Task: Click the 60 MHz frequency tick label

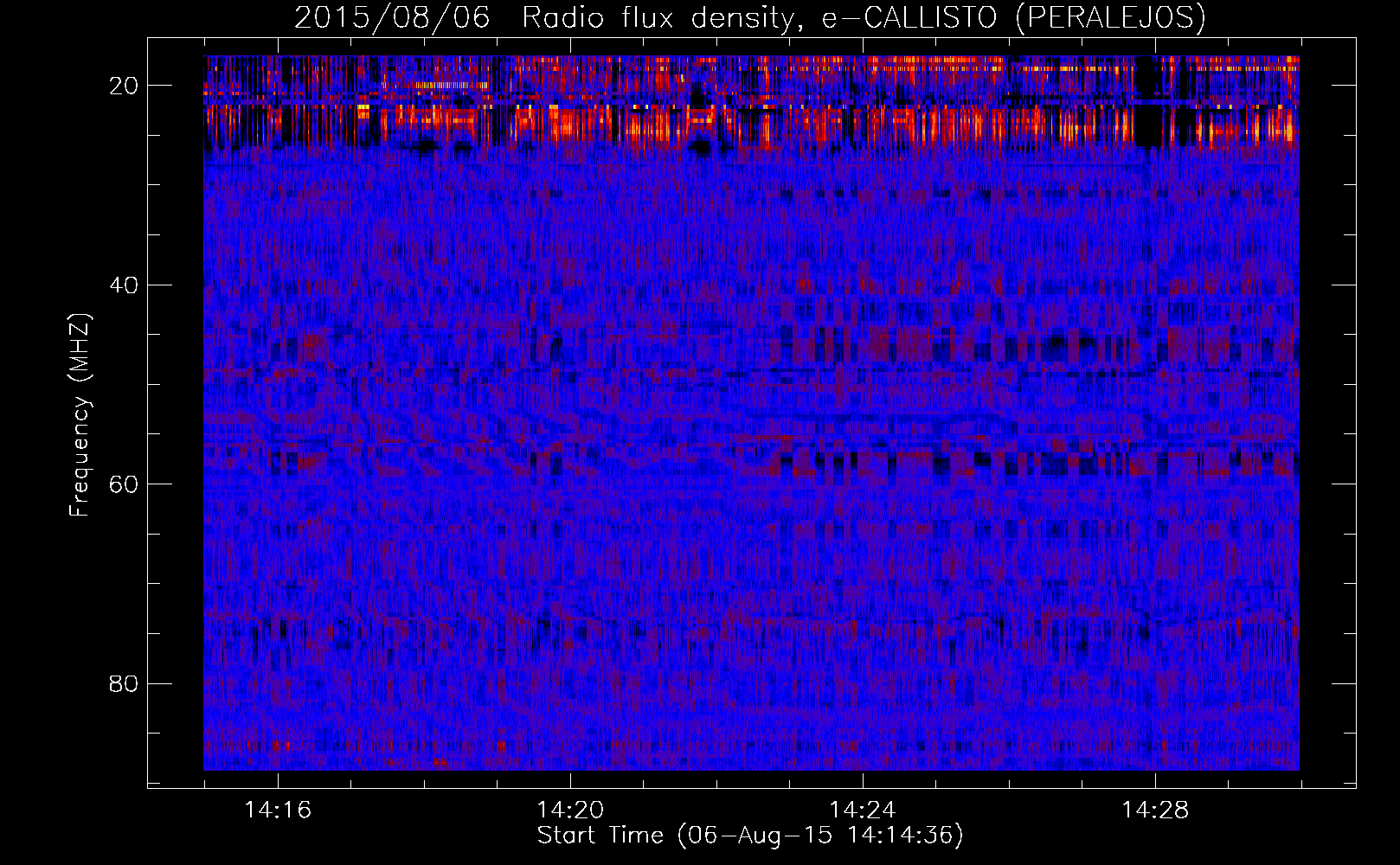Action: pos(124,484)
